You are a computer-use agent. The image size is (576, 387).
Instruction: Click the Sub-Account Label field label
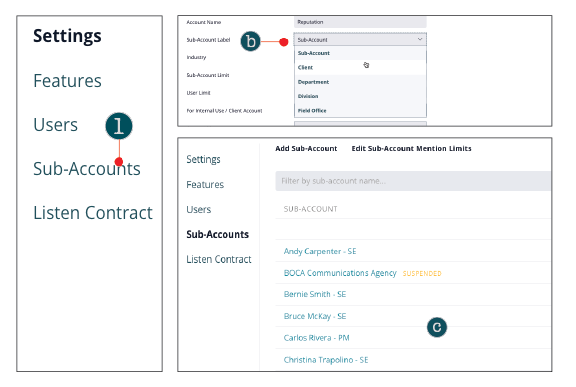coord(208,40)
